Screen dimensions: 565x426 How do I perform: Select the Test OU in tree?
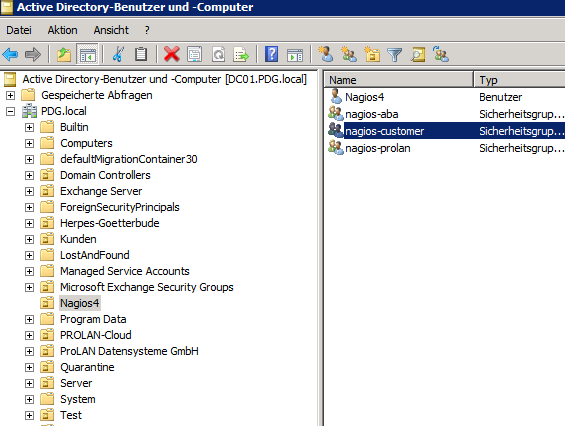tap(71, 415)
